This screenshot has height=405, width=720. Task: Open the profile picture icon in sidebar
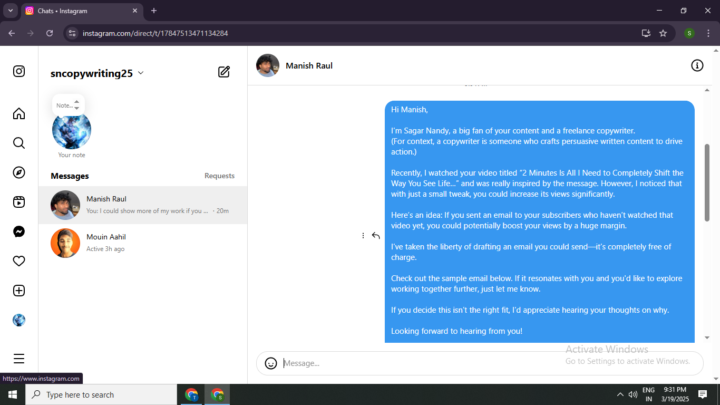19,320
